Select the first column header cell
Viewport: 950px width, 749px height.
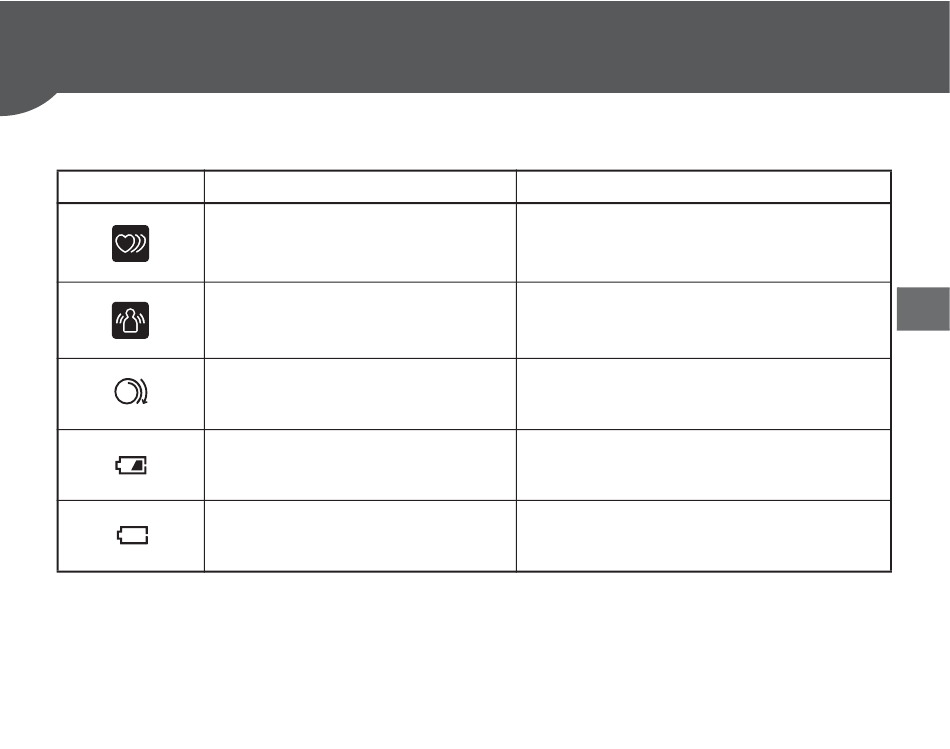click(x=131, y=187)
